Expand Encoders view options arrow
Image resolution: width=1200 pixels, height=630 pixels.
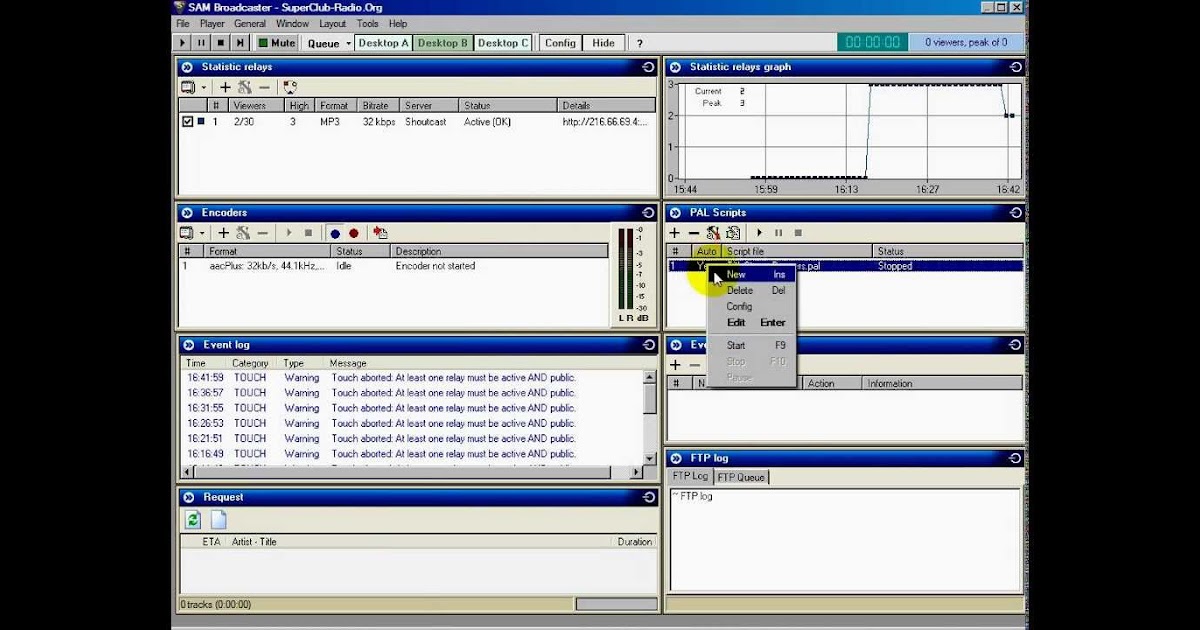[203, 233]
